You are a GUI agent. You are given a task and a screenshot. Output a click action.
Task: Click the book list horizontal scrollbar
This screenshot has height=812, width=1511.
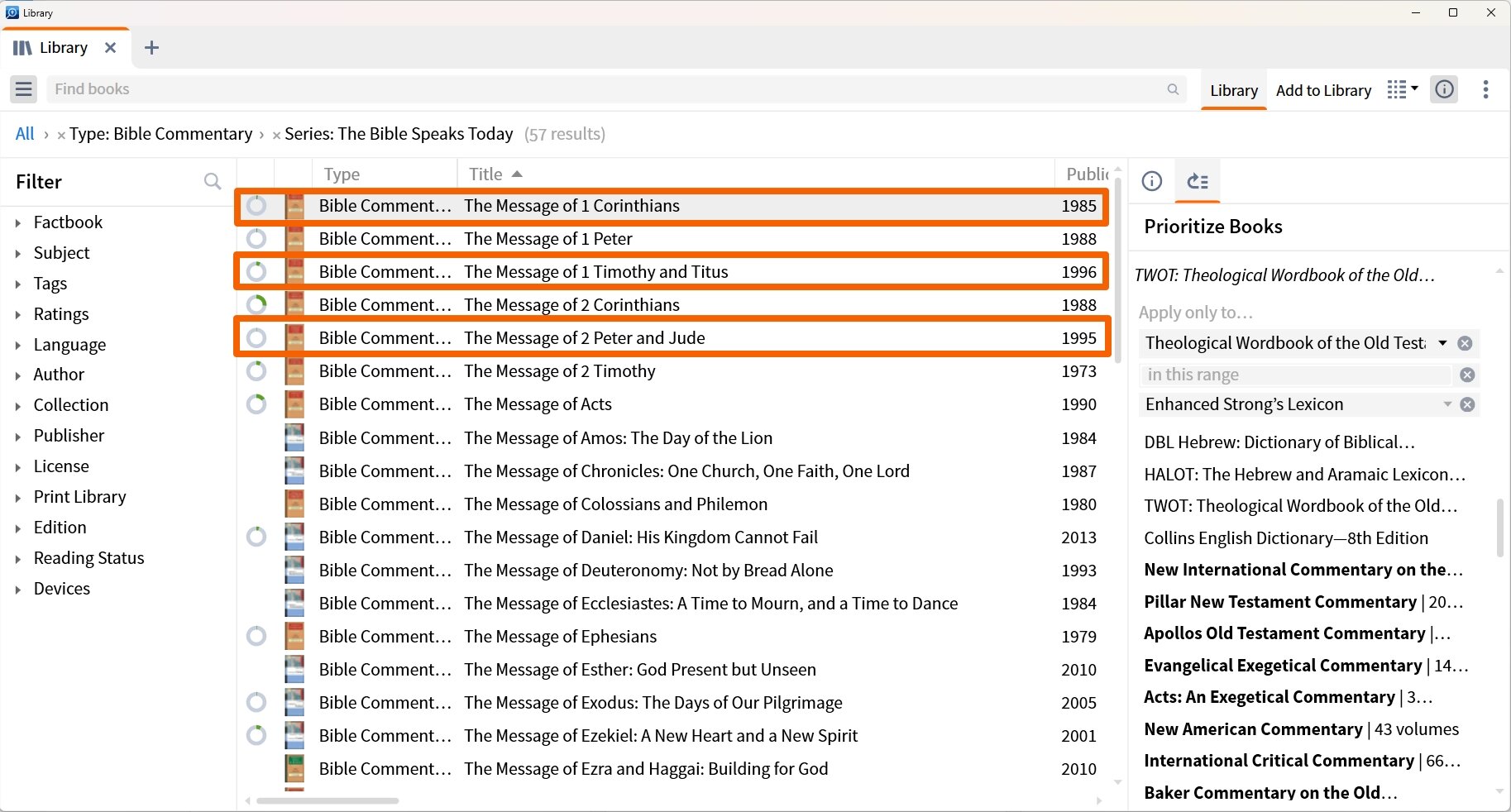pyautogui.click(x=328, y=800)
